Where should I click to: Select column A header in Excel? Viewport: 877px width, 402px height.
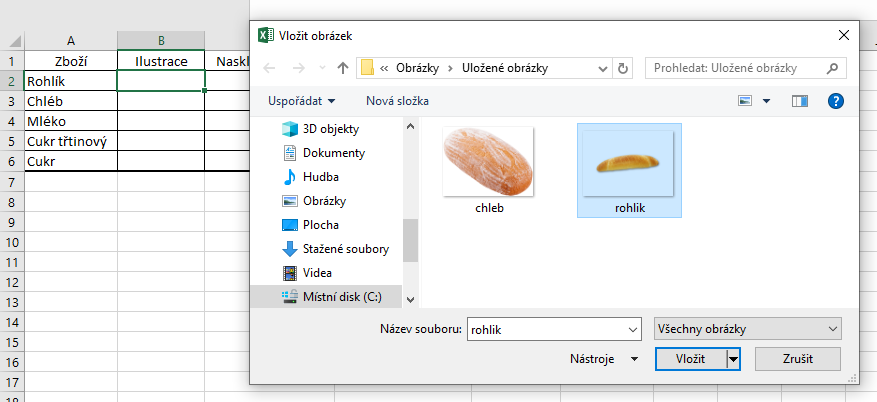pyautogui.click(x=71, y=40)
